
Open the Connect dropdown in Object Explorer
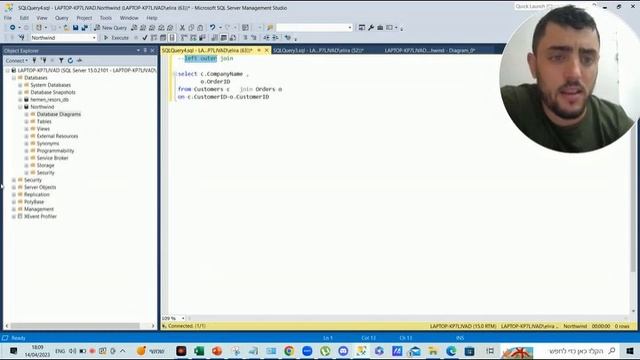point(16,60)
